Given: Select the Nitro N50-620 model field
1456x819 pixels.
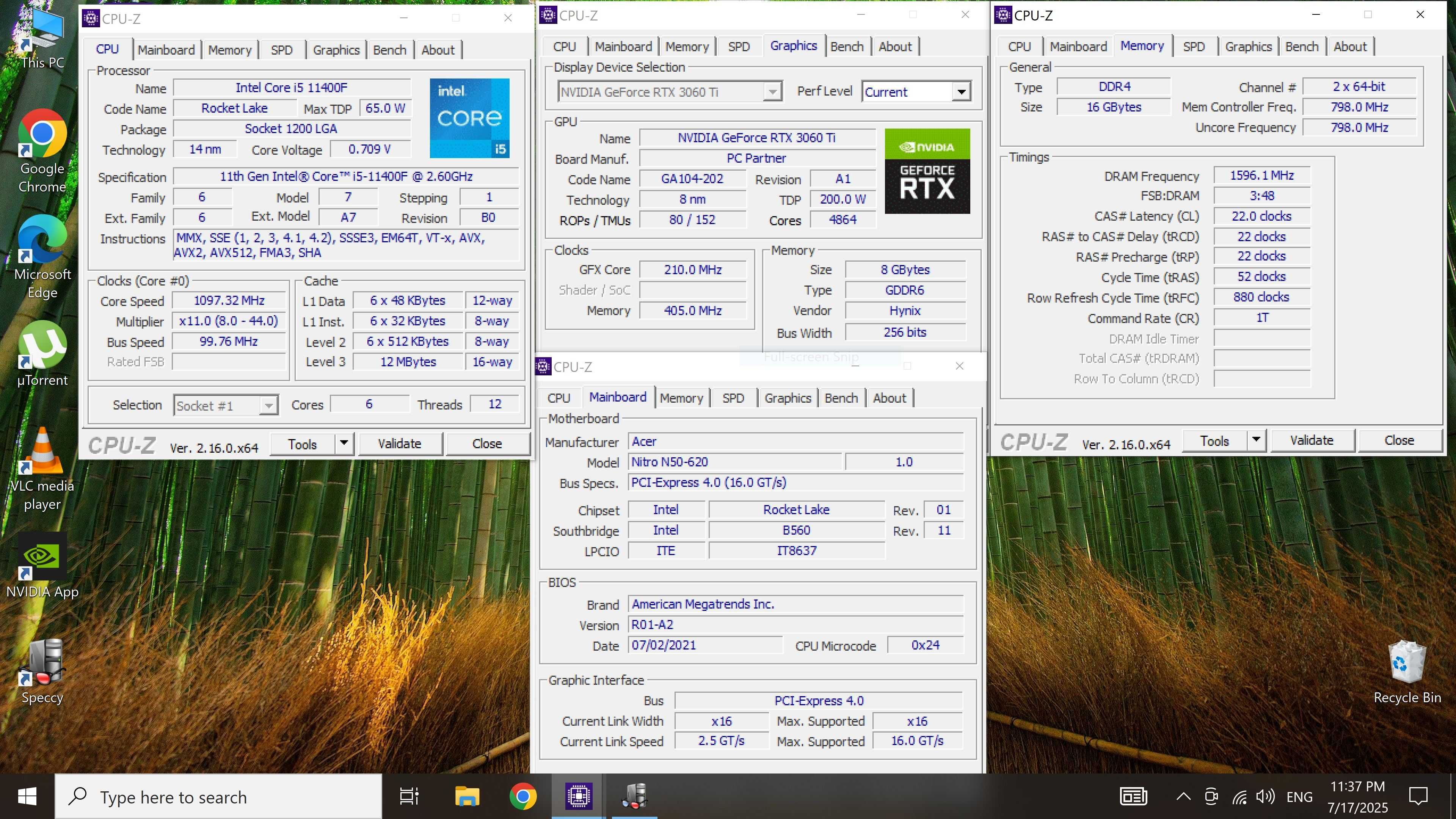Looking at the screenshot, I should tap(735, 462).
